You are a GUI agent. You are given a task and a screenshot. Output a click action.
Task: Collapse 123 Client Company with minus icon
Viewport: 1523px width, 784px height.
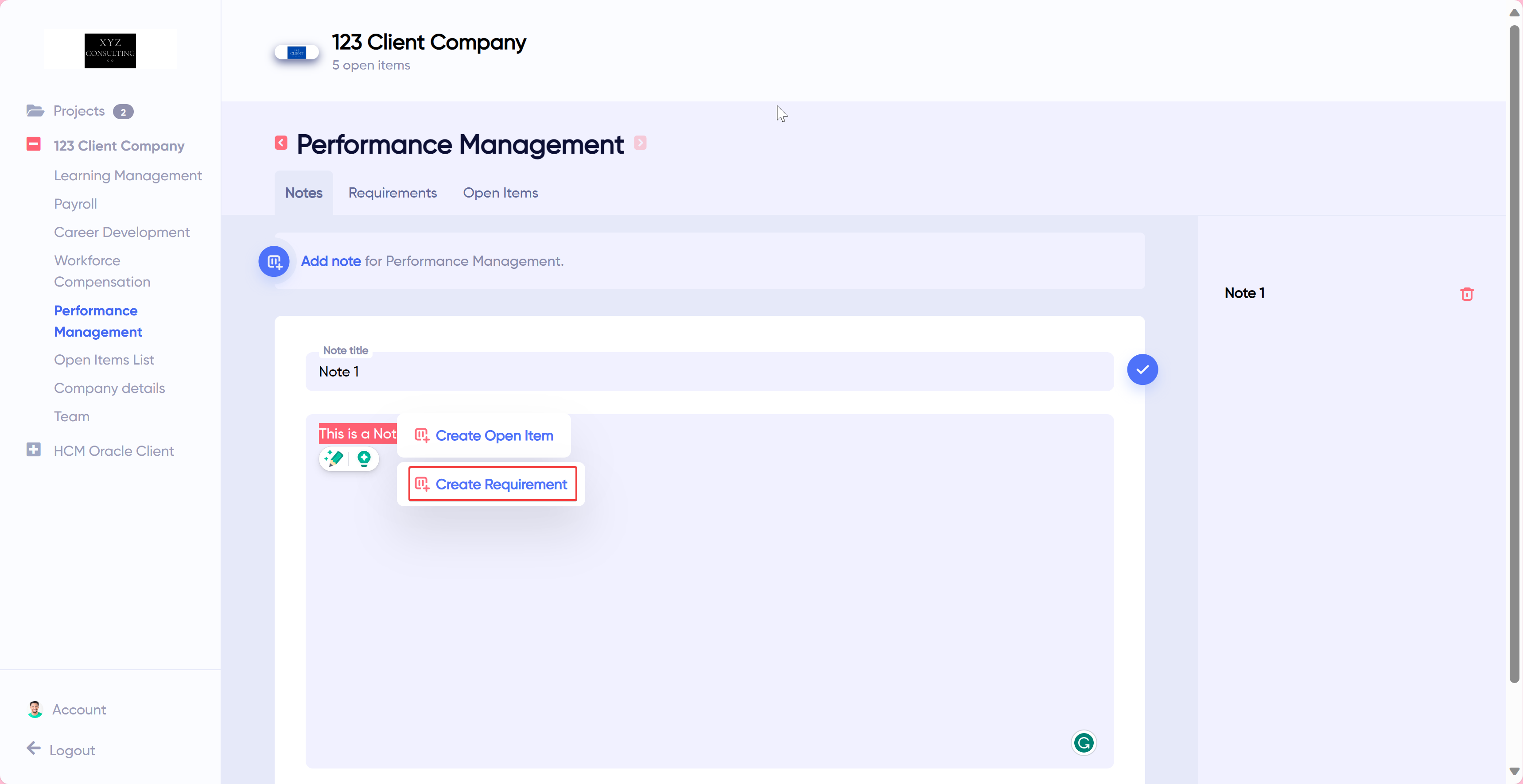(x=34, y=144)
